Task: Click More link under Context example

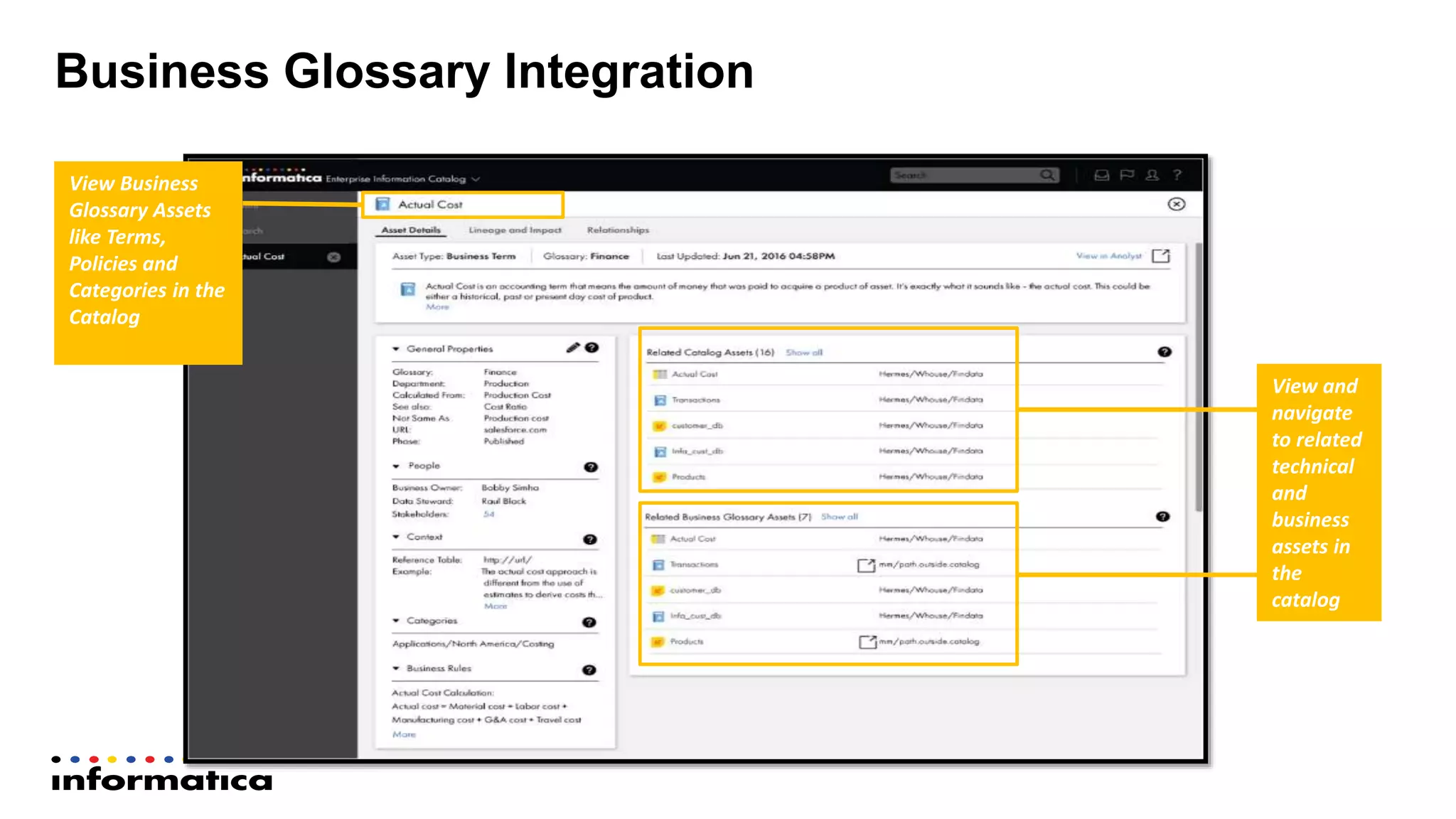Action: click(496, 606)
